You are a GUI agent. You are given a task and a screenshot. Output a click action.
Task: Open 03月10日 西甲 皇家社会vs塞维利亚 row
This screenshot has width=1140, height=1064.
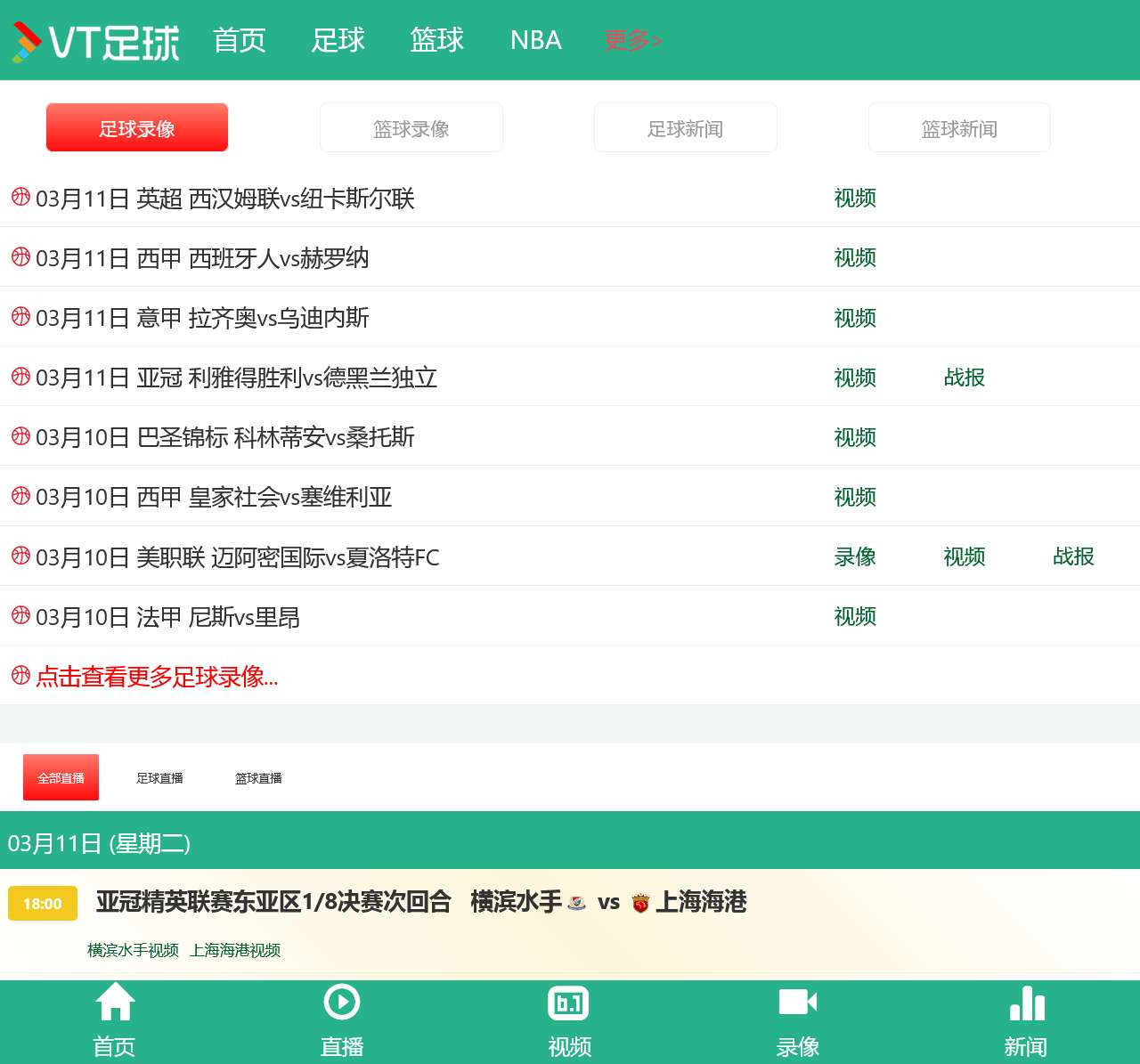point(214,496)
